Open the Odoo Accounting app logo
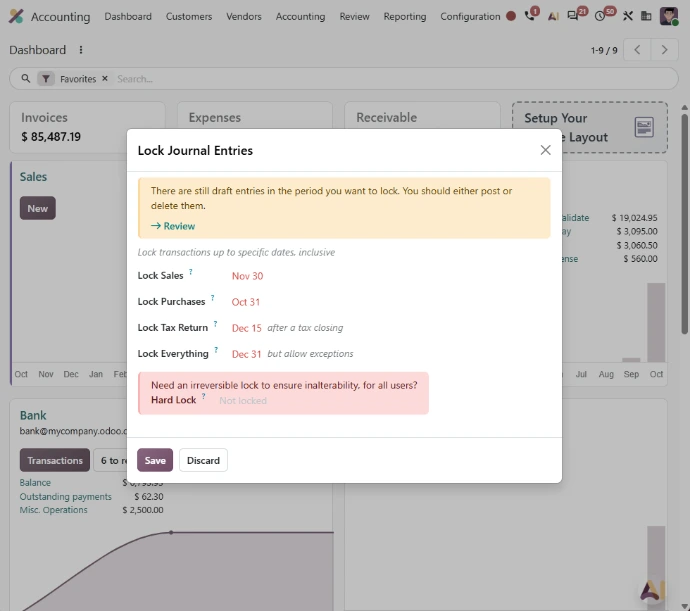690x611 pixels. [16, 16]
